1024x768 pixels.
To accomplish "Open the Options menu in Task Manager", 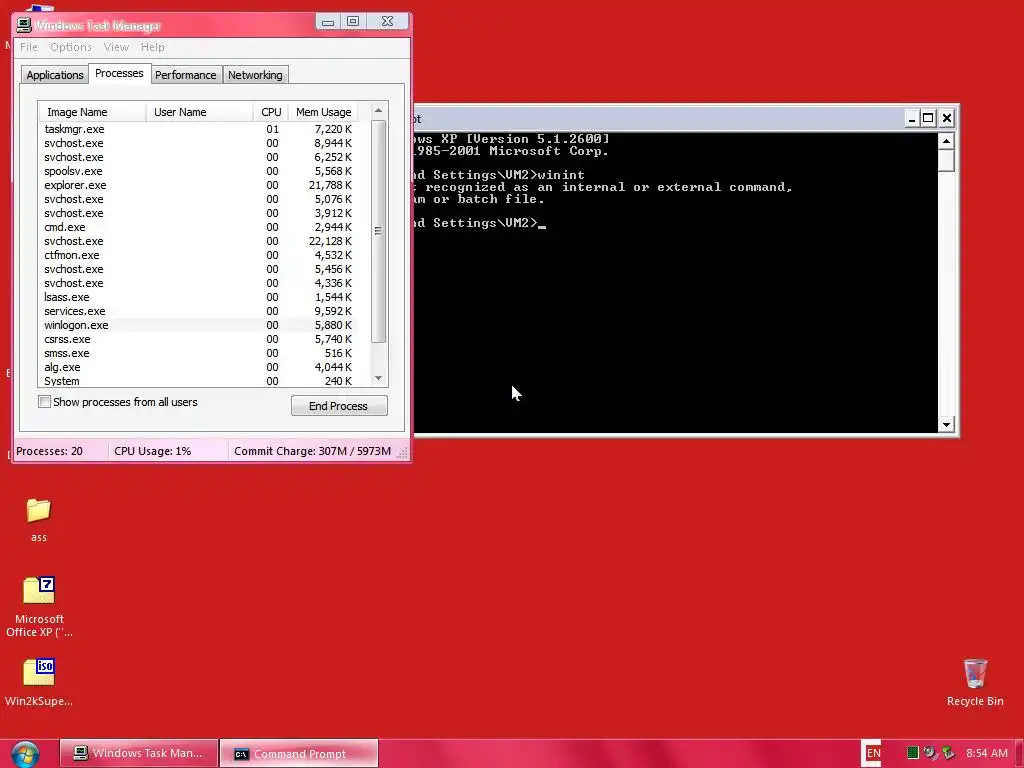I will (71, 47).
